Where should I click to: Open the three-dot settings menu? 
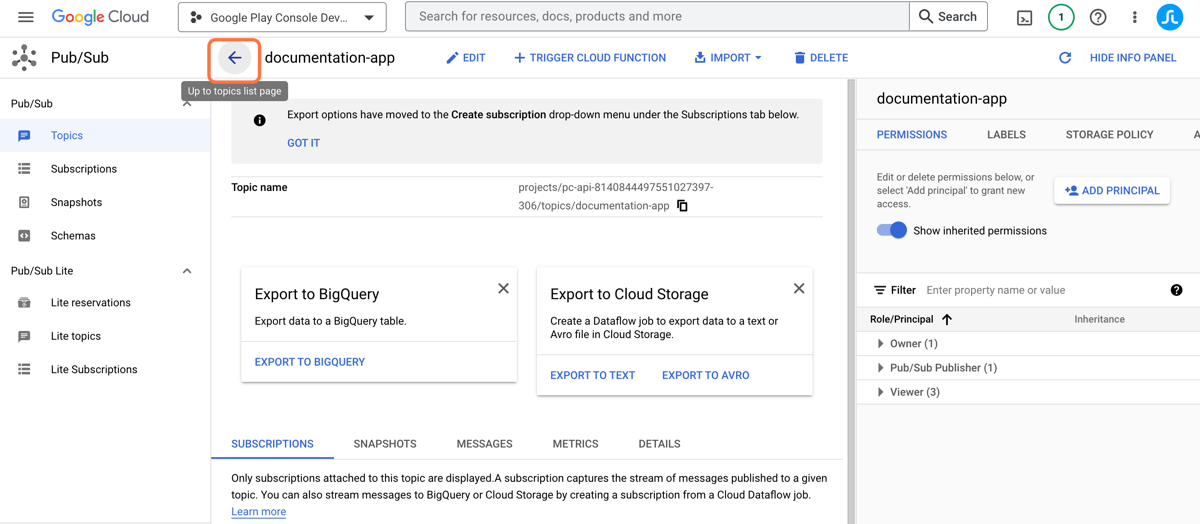pos(1134,17)
